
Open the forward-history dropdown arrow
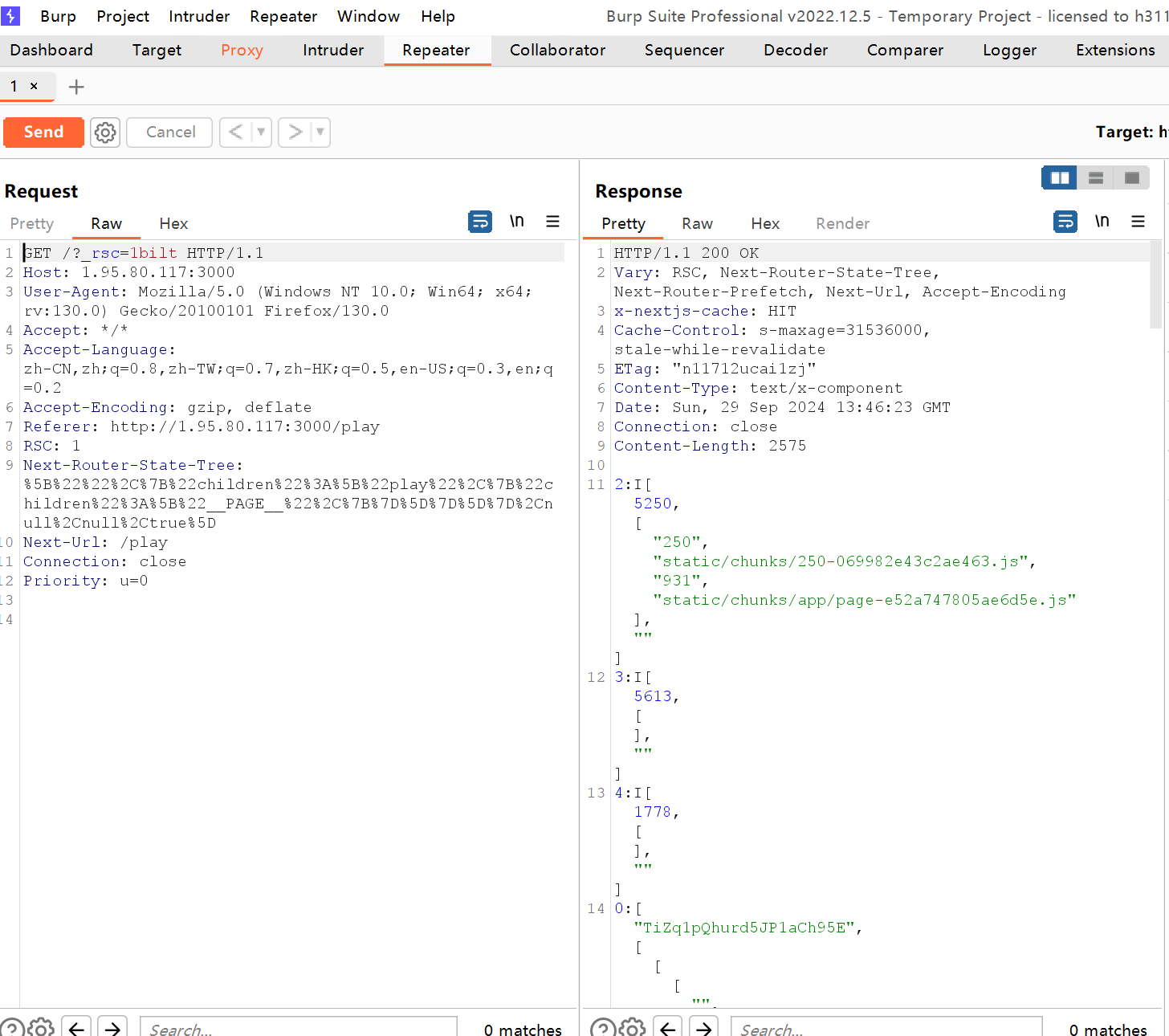coord(320,133)
